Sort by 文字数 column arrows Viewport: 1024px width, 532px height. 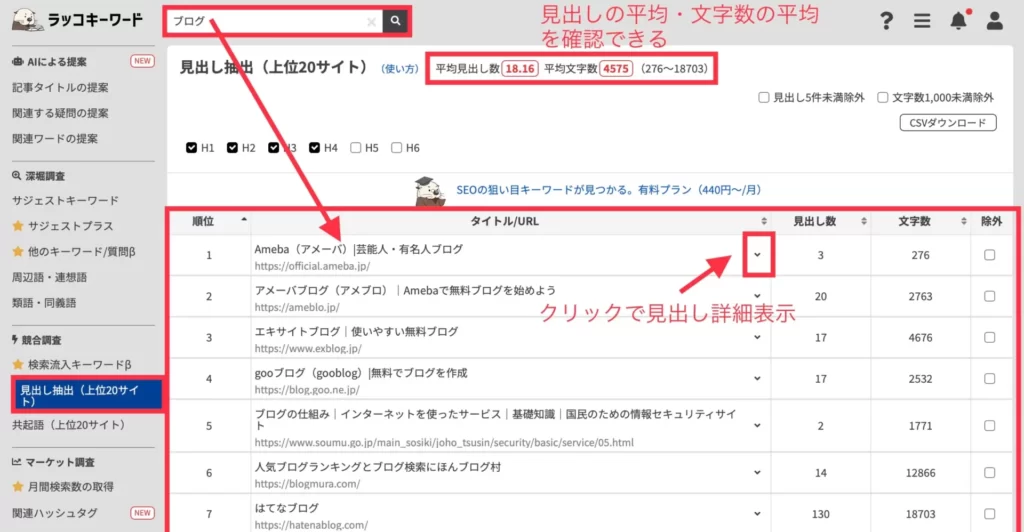(963, 221)
